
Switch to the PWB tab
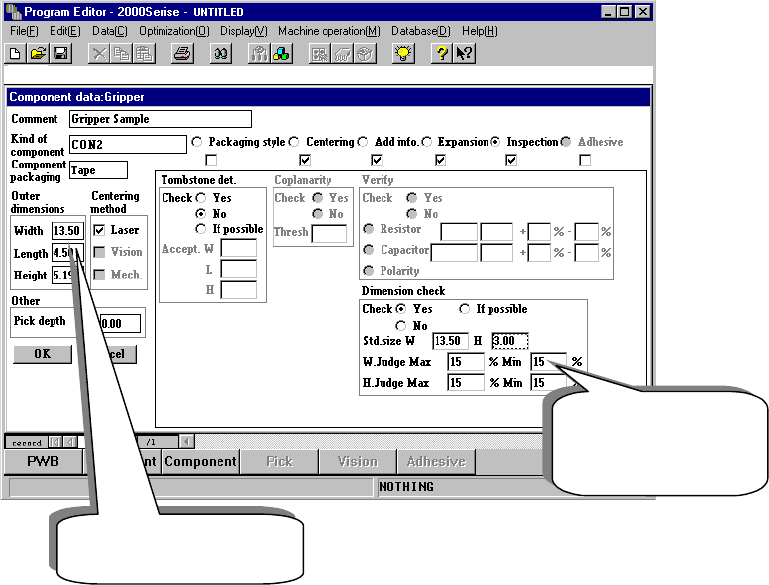tap(42, 462)
